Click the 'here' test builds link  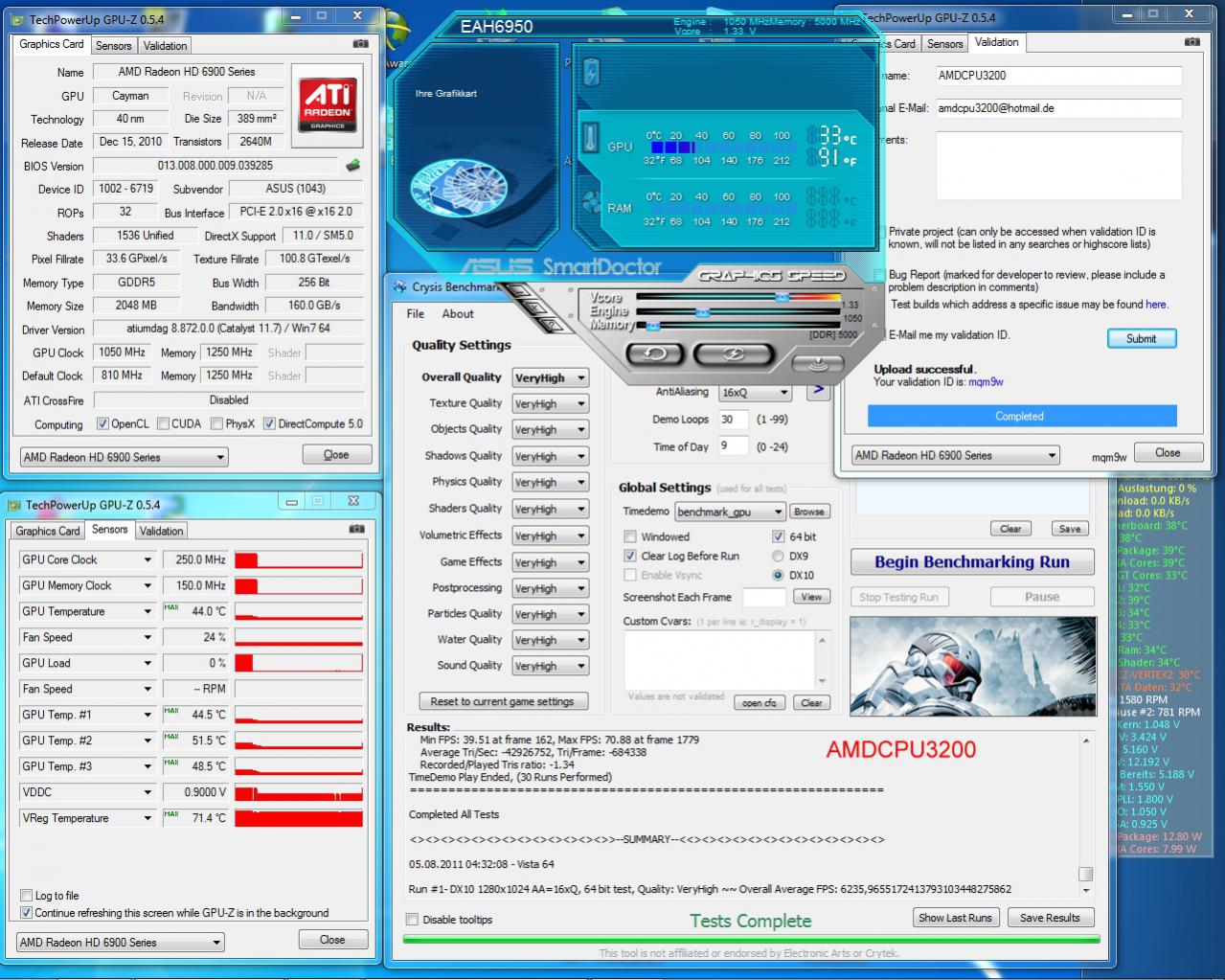1156,305
